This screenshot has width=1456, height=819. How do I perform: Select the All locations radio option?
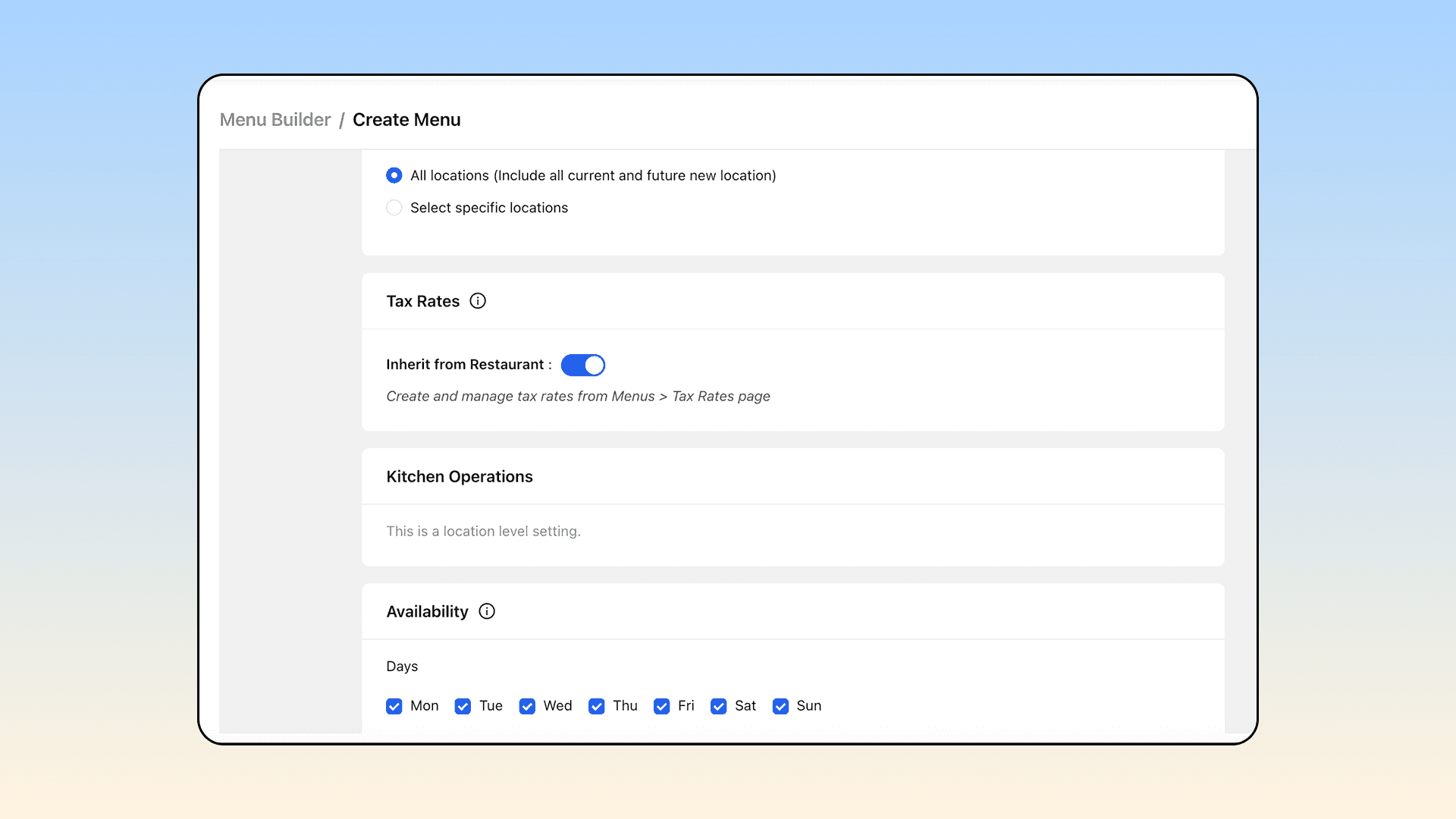[394, 175]
